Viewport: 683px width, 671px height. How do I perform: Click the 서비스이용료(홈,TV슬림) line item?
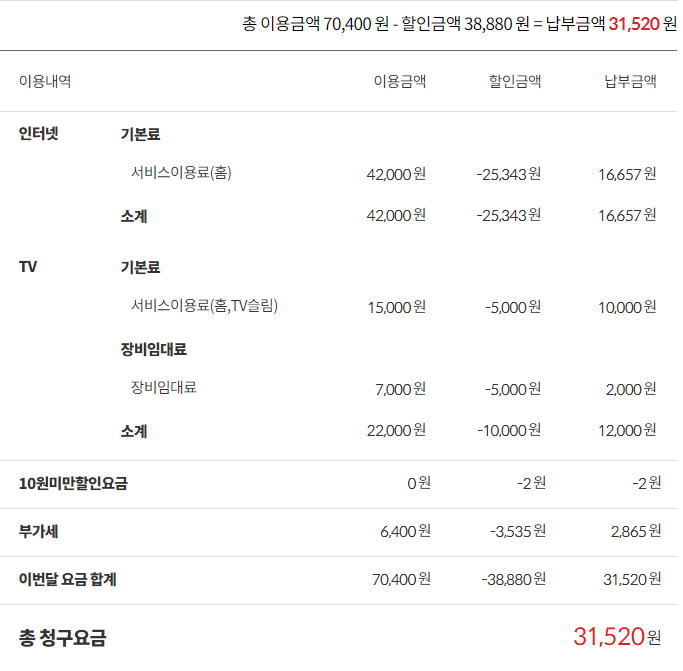tap(204, 306)
